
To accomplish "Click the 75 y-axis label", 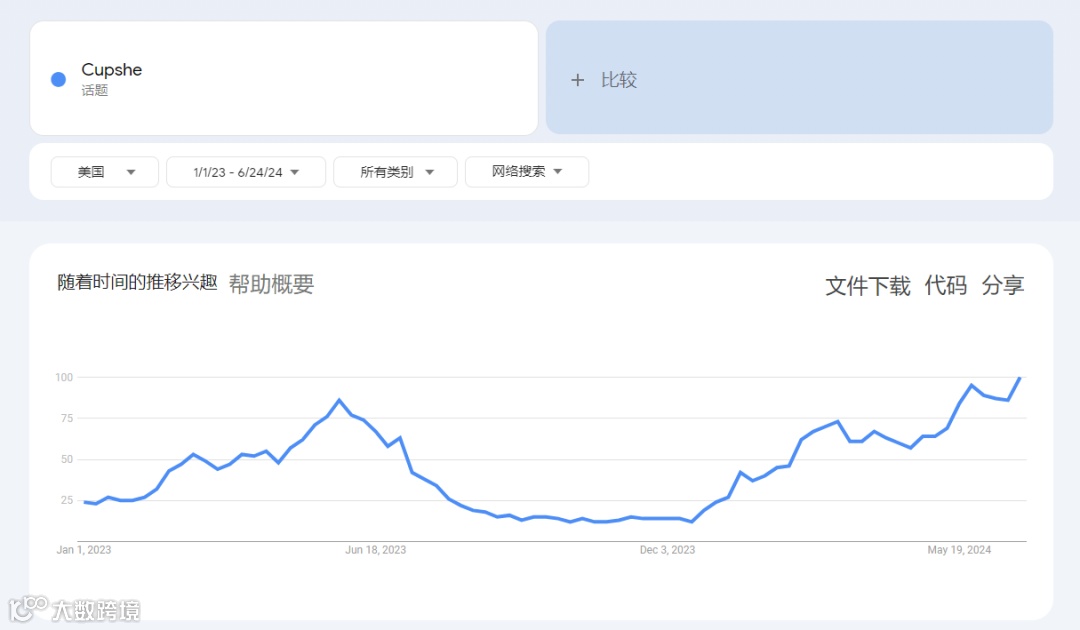I will [67, 418].
